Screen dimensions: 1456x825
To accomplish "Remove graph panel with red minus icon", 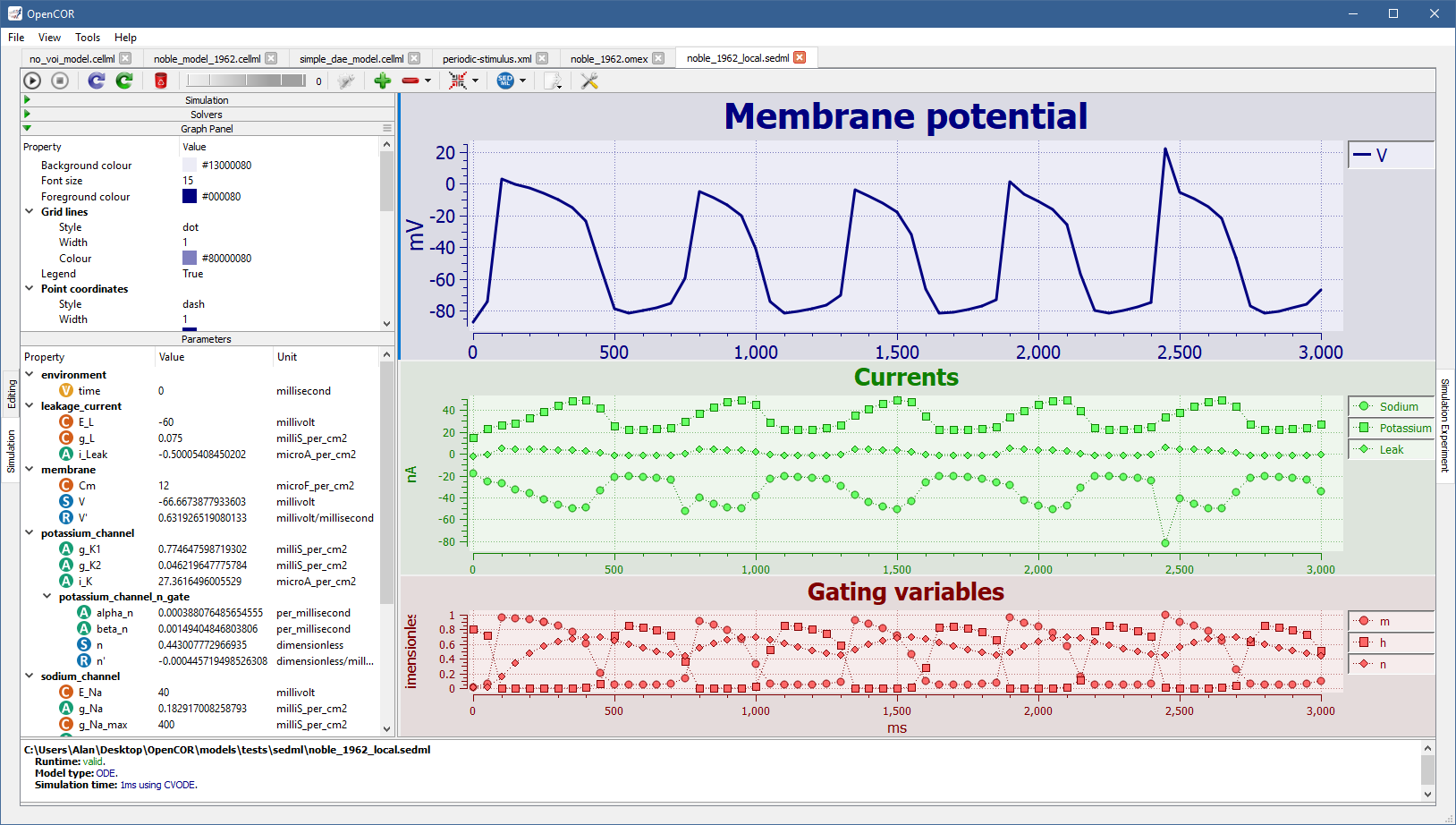I will click(411, 81).
